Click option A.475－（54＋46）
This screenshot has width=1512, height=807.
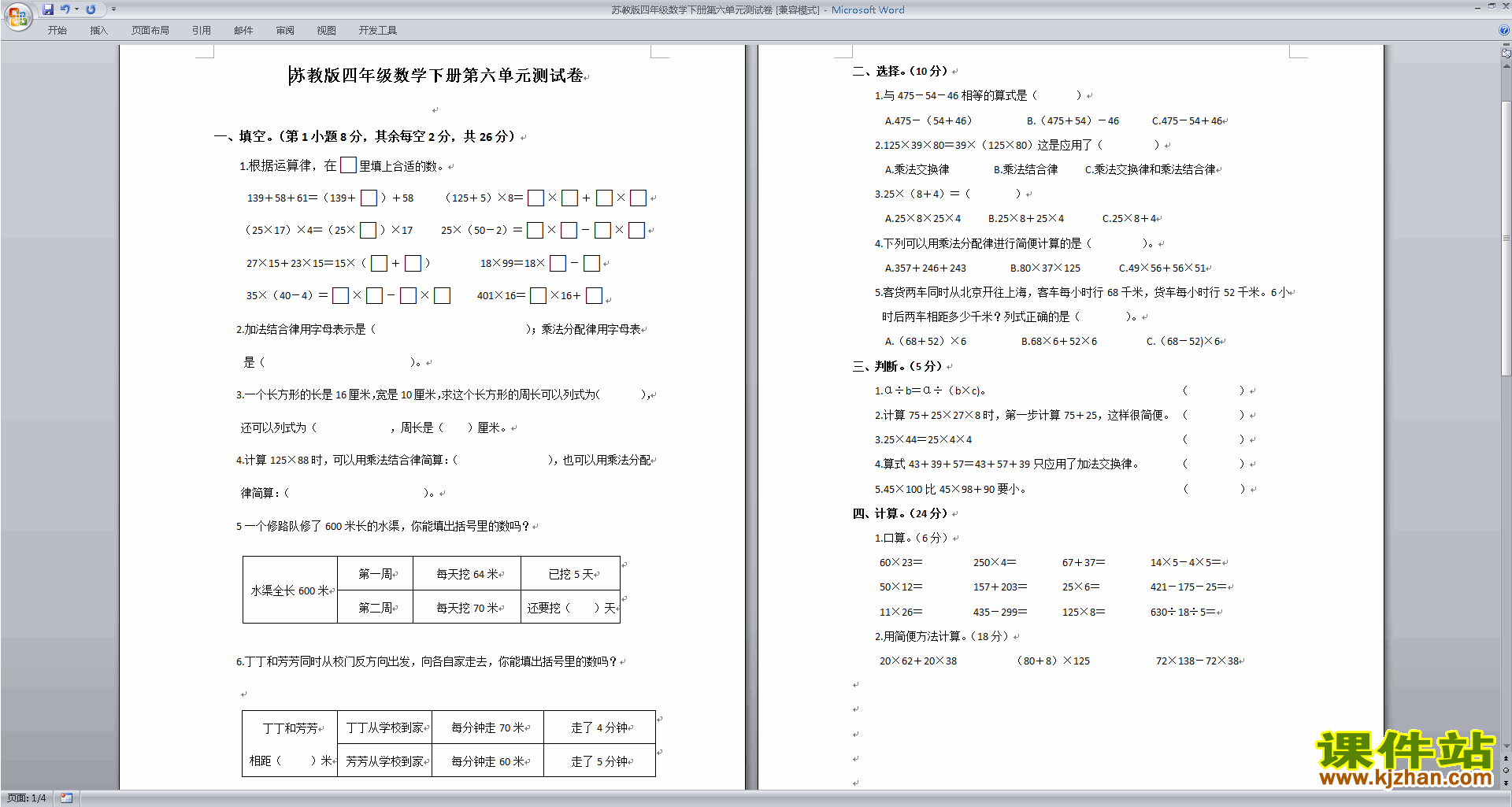pyautogui.click(x=928, y=120)
